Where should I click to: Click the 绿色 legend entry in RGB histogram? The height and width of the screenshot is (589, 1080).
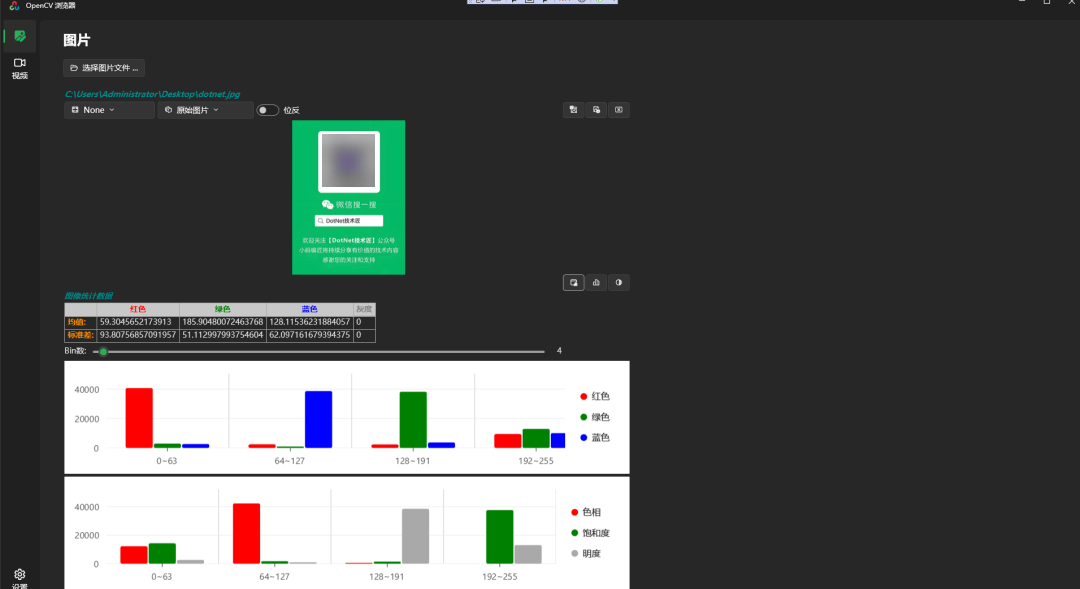(x=594, y=417)
